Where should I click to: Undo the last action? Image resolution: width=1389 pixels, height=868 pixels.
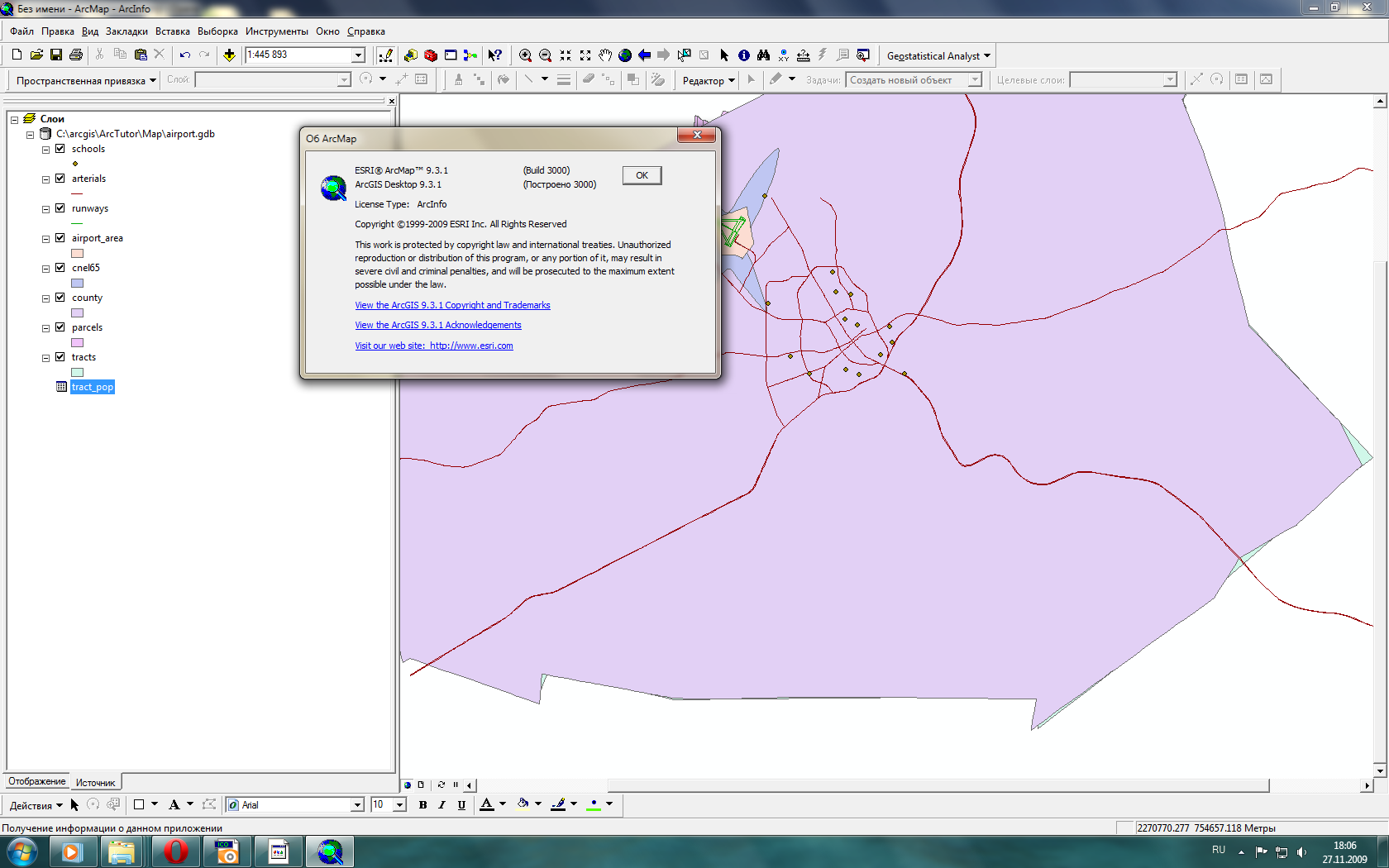pyautogui.click(x=185, y=55)
